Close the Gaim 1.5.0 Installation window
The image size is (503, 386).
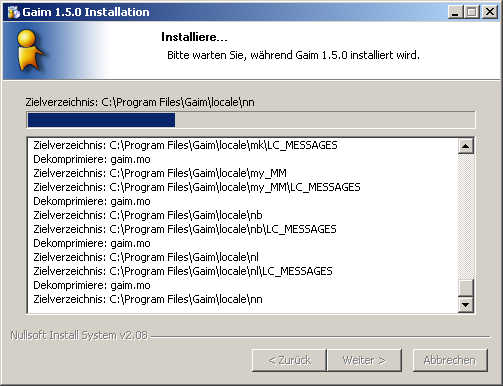point(490,12)
